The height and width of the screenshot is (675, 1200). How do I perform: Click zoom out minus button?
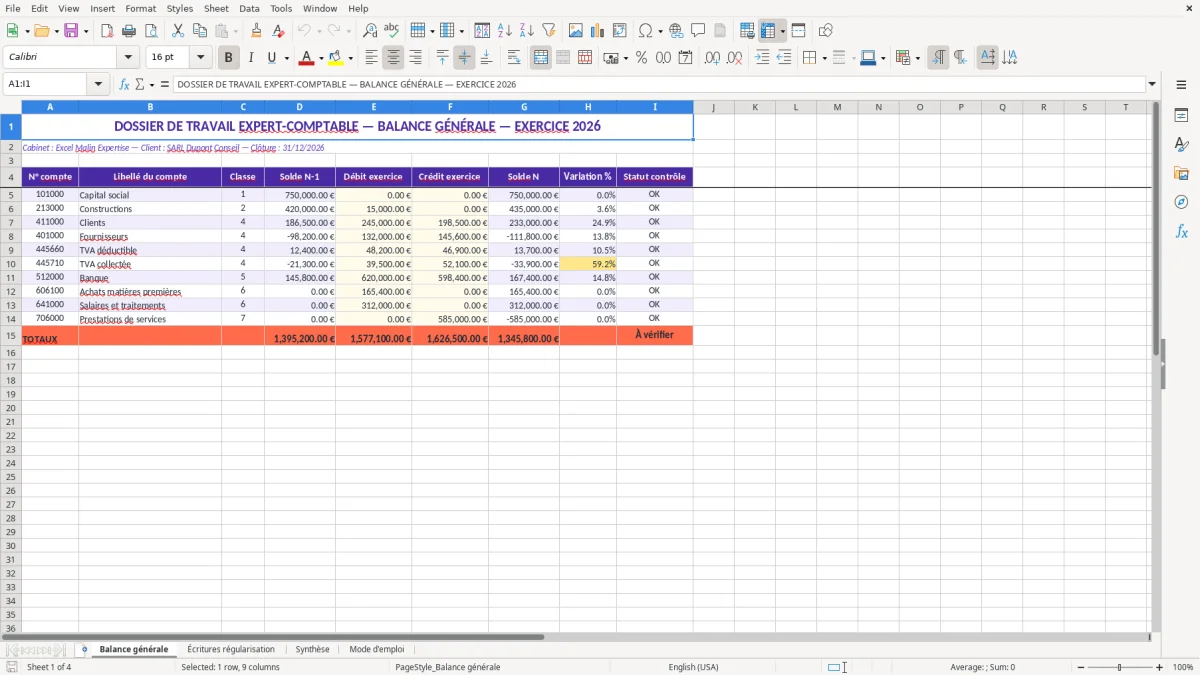(1078, 667)
